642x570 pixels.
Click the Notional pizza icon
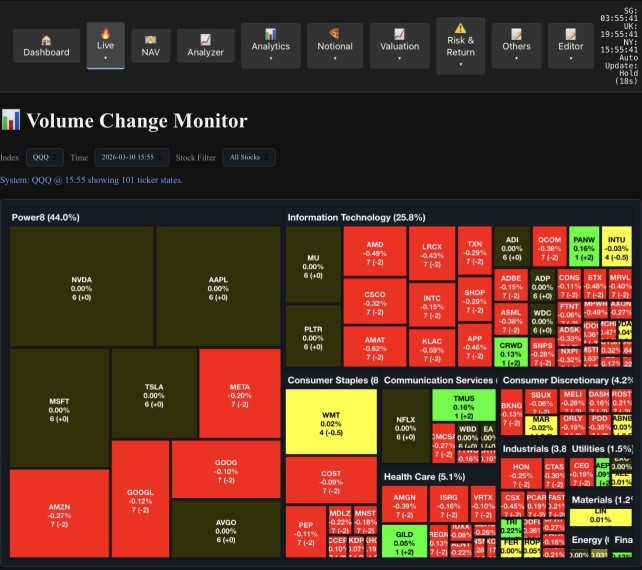click(335, 34)
